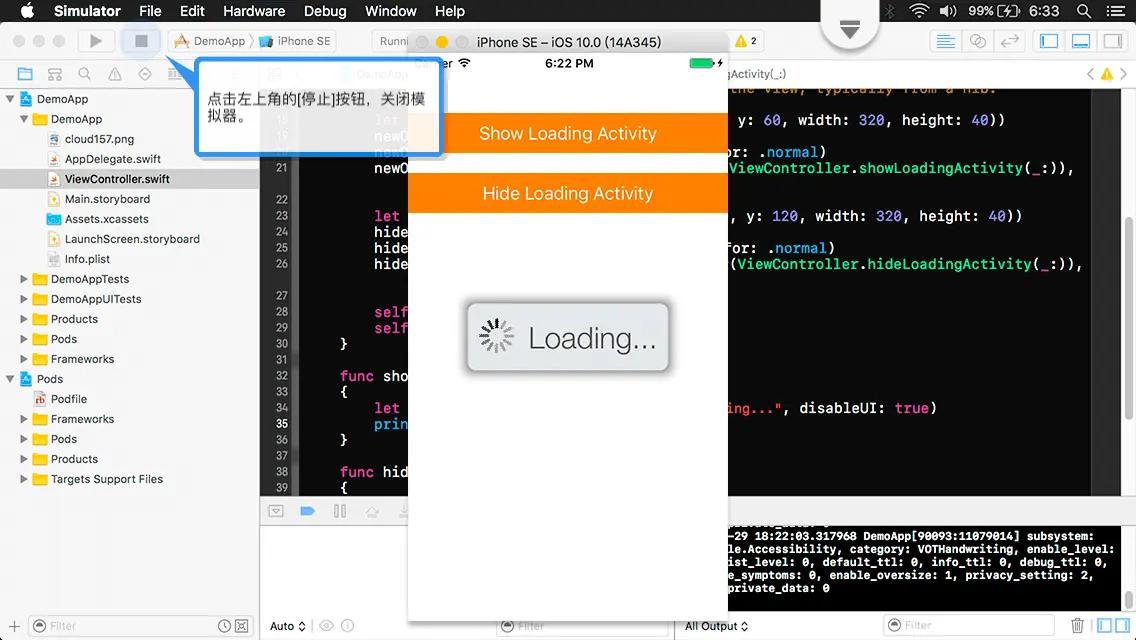The height and width of the screenshot is (640, 1136).
Task: Collapse the DemoApp project root
Action: [x=10, y=99]
